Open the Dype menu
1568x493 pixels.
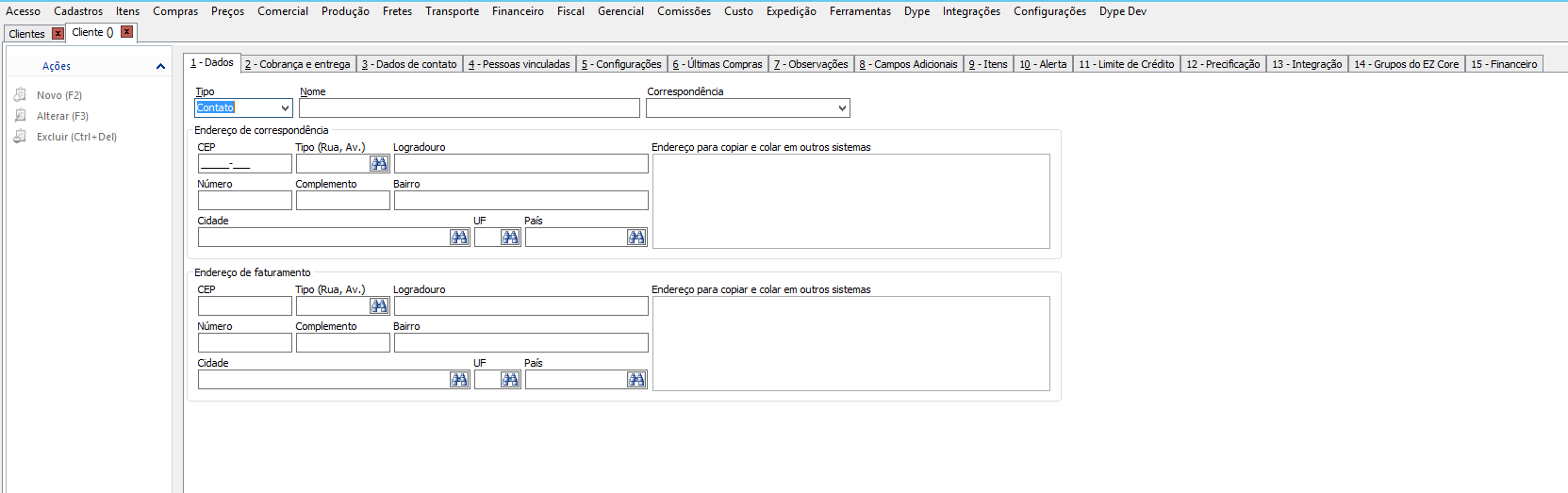click(x=916, y=11)
